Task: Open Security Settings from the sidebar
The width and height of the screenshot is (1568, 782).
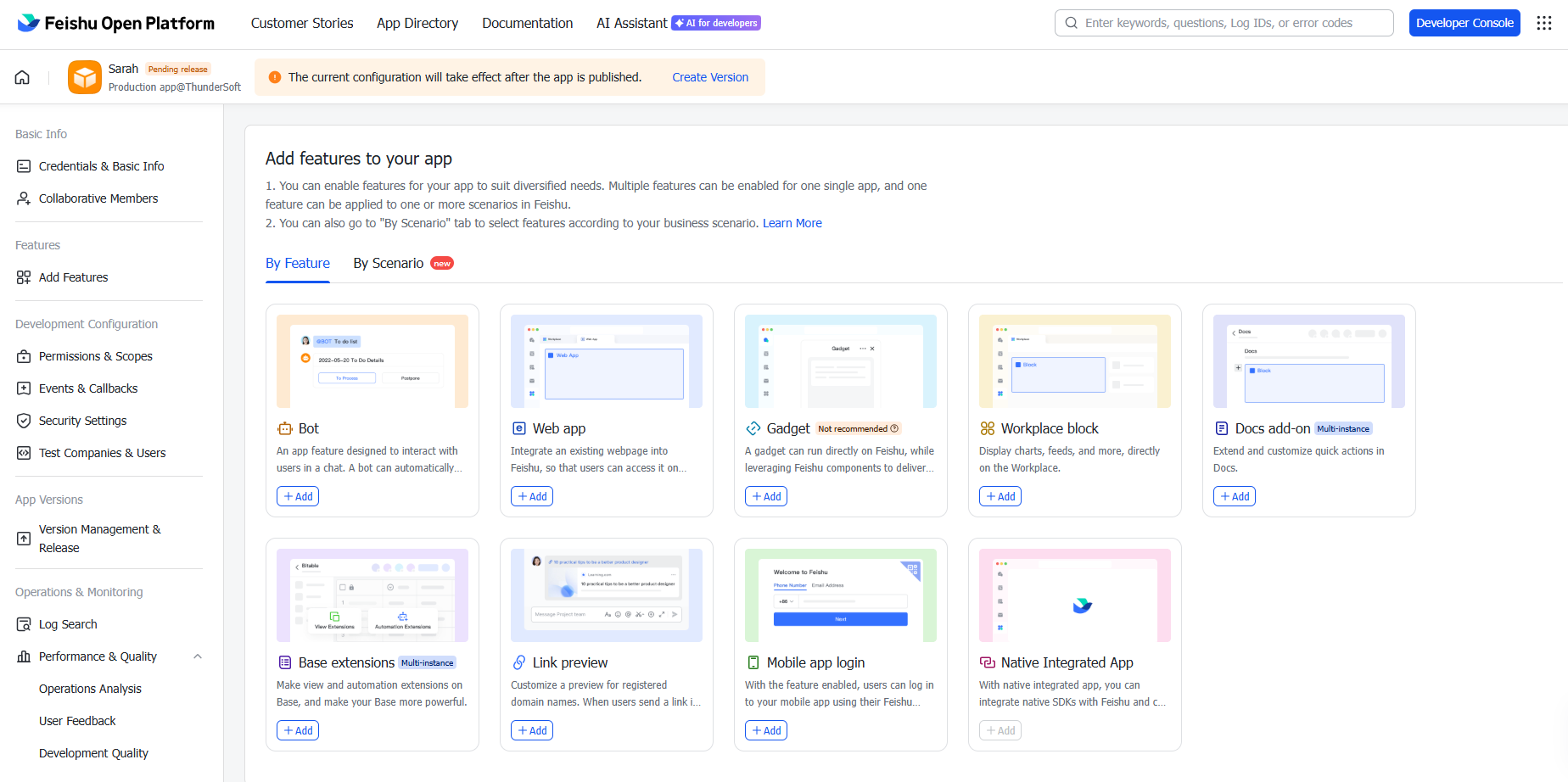Action: [82, 421]
